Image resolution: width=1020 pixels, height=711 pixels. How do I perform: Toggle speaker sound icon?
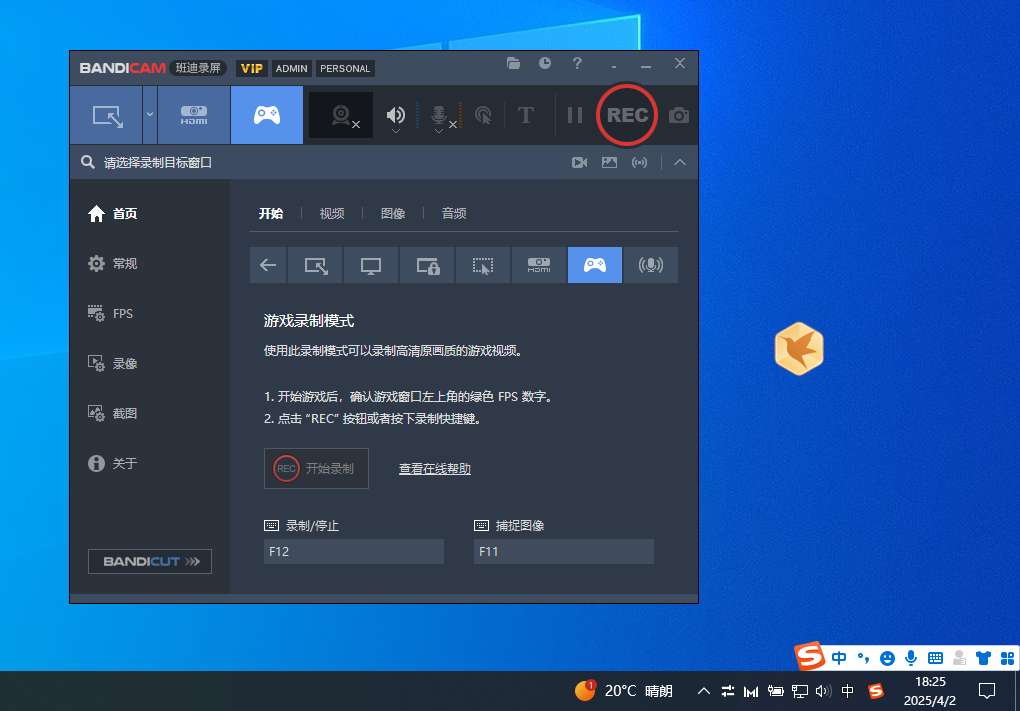(x=396, y=114)
